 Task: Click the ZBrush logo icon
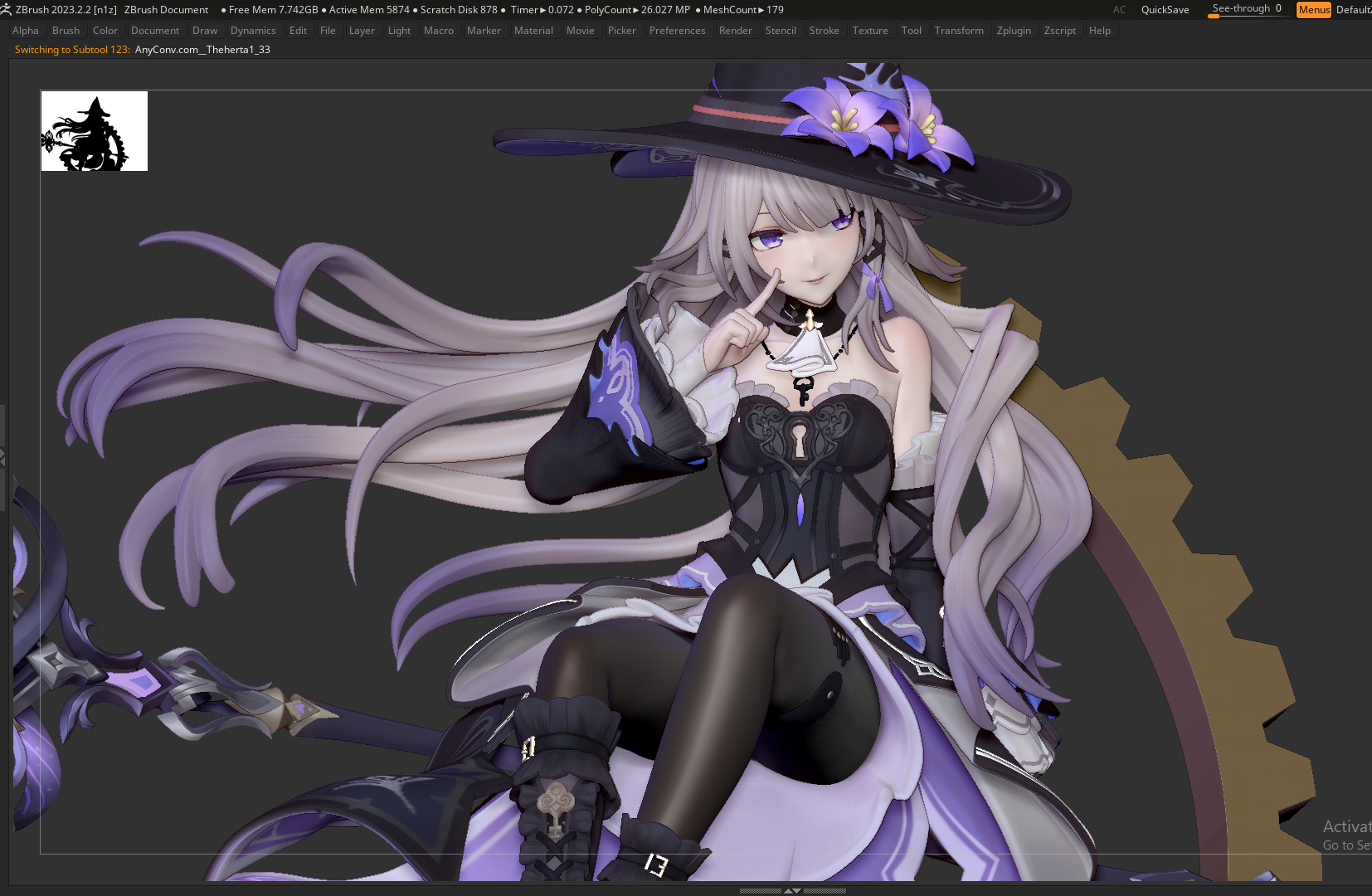click(6, 10)
